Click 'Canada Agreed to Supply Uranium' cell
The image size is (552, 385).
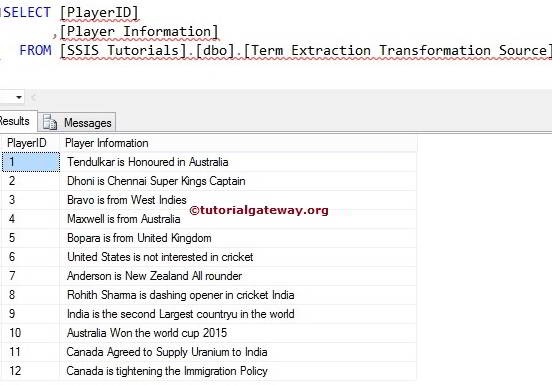238,352
